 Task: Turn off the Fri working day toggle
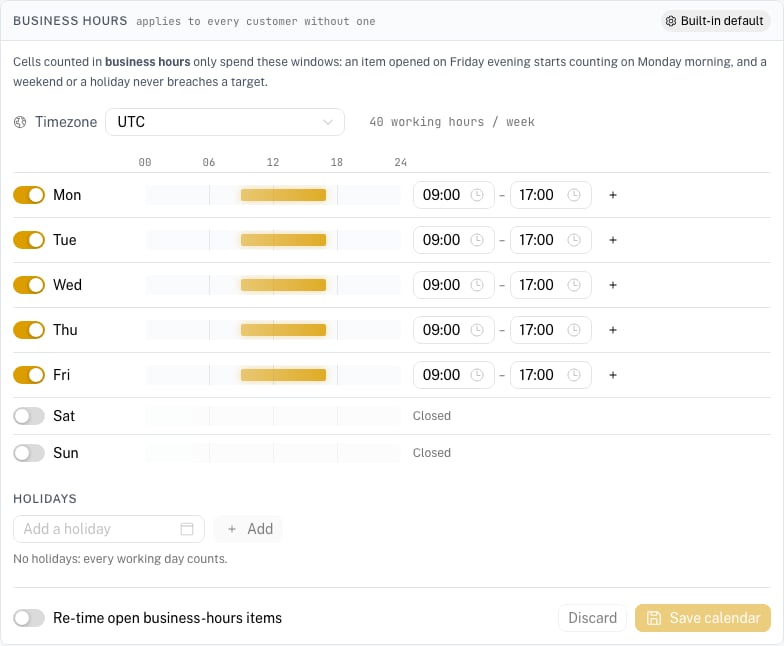pyautogui.click(x=29, y=375)
